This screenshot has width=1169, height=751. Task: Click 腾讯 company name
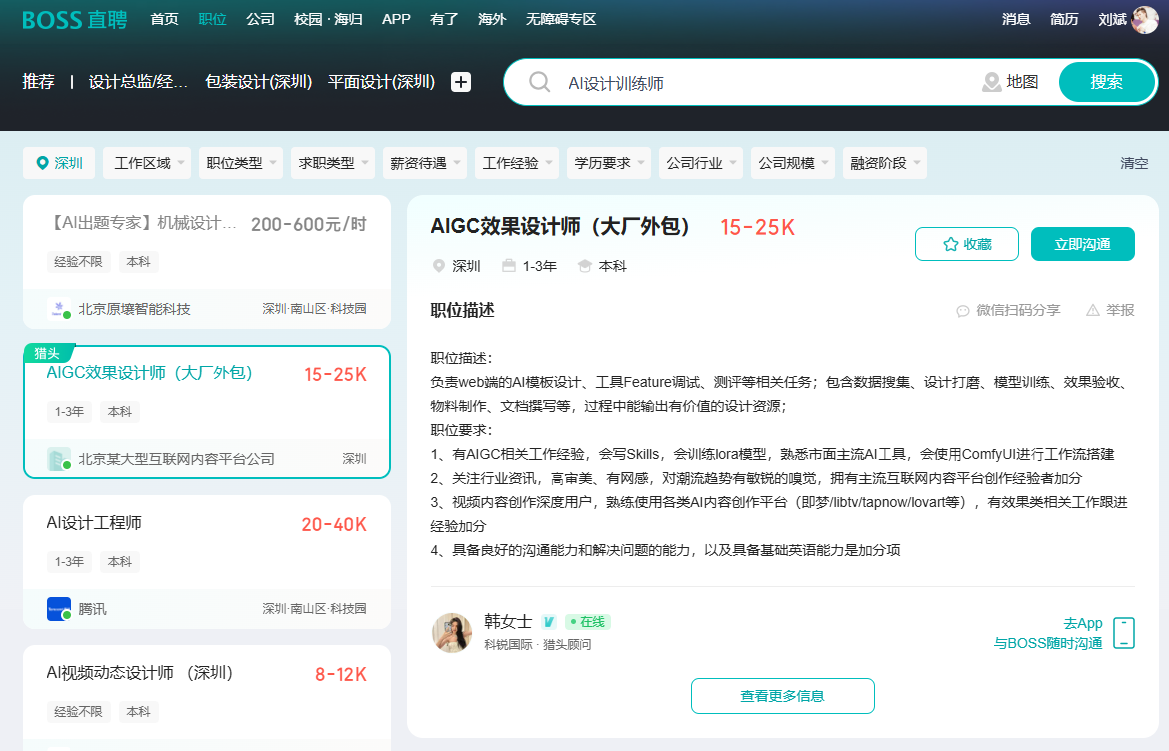click(x=92, y=609)
